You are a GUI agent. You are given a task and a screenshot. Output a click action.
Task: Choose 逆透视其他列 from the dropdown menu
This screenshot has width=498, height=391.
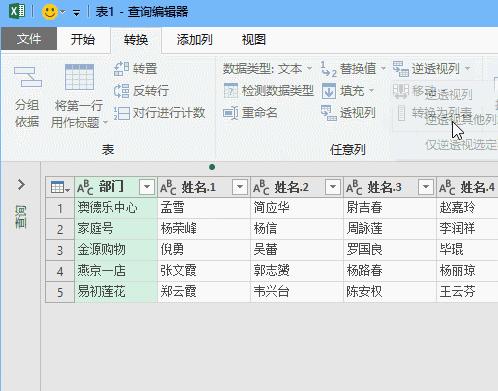click(x=461, y=120)
